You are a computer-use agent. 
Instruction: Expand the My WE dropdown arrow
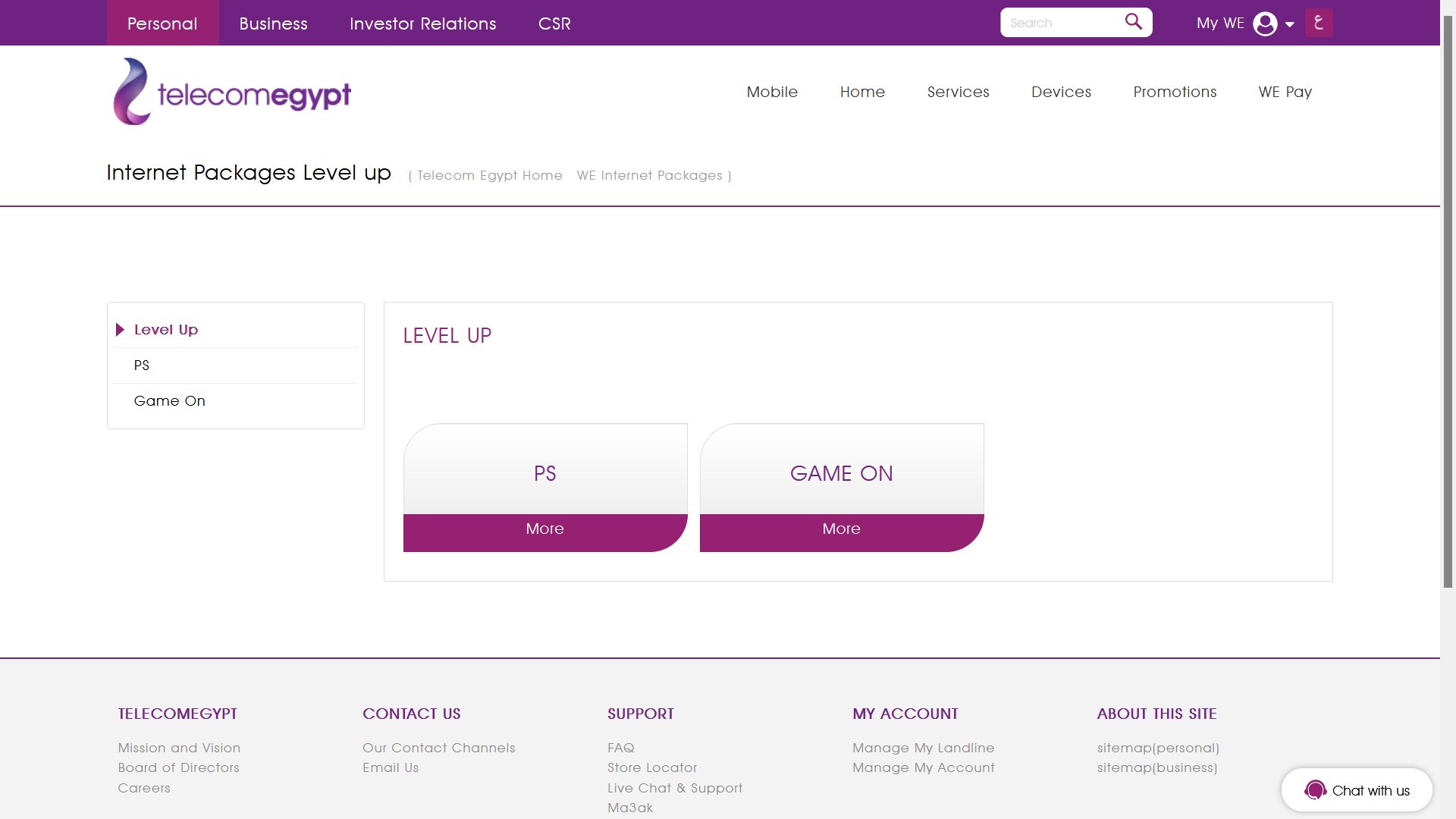(x=1289, y=24)
